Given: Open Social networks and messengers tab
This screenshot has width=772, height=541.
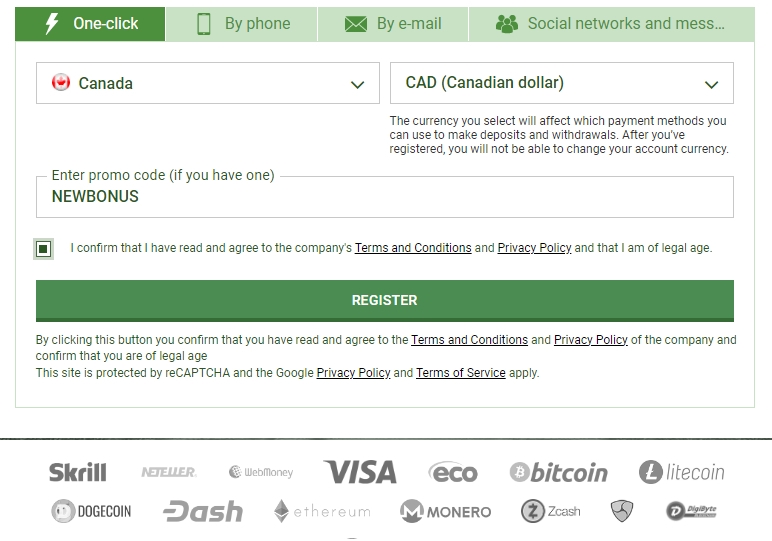Looking at the screenshot, I should pos(611,24).
